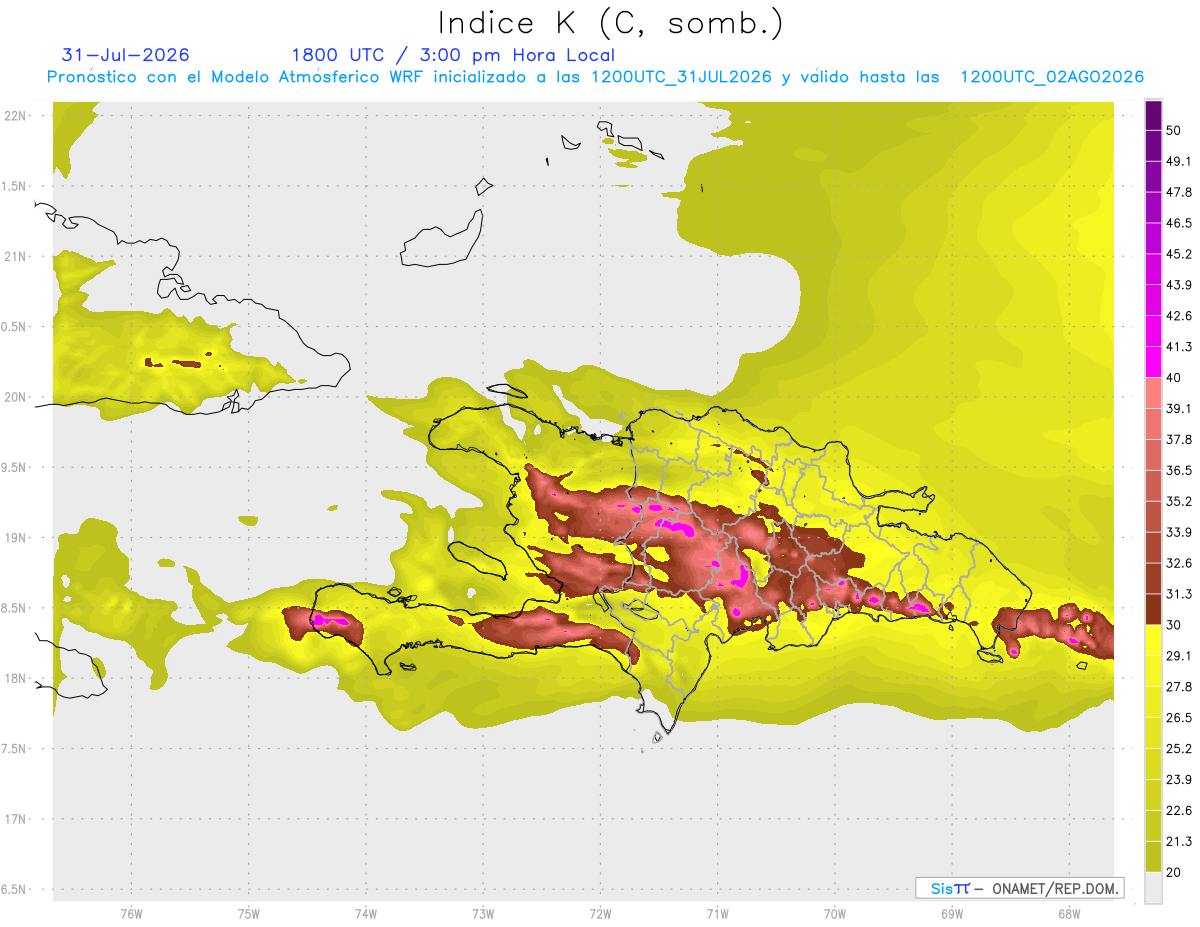Viewport: 1200px width, 927px height.
Task: Click the '23.9' color scale value
Action: point(1179,780)
